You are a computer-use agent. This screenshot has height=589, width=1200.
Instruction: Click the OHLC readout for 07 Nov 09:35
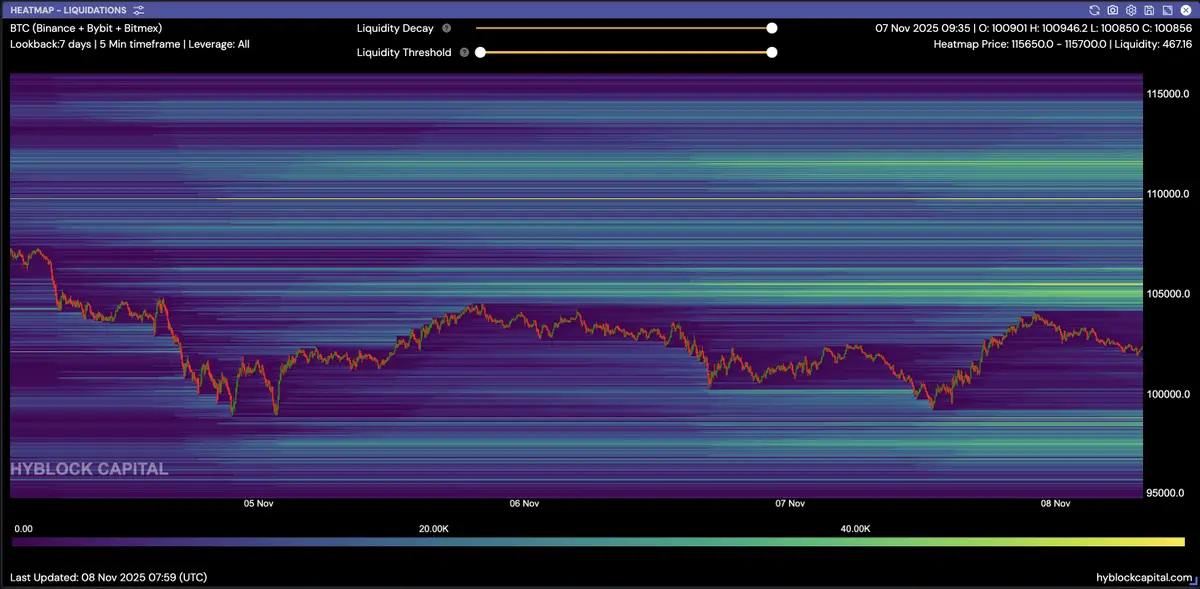coord(1033,29)
